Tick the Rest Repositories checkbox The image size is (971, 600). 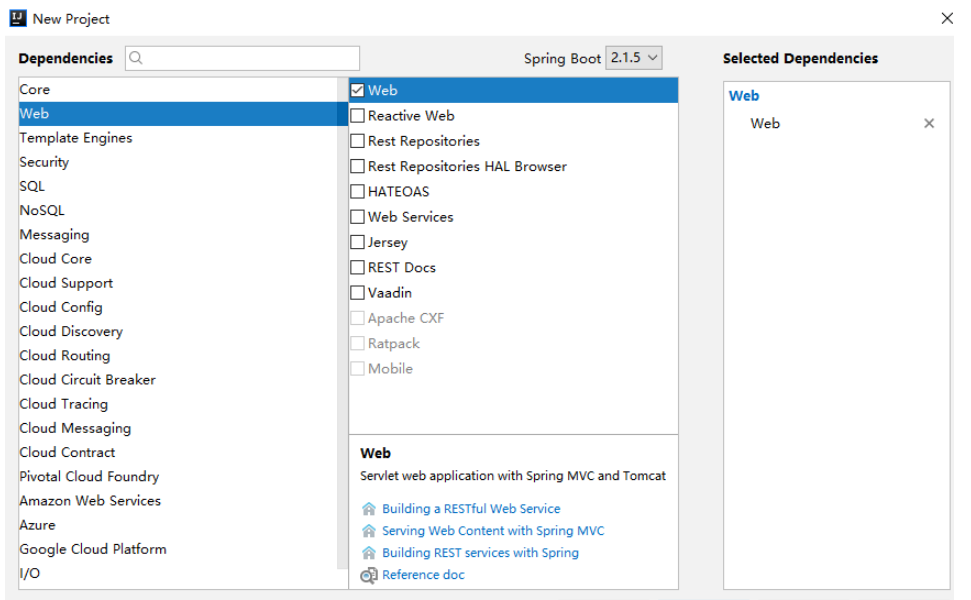click(357, 141)
